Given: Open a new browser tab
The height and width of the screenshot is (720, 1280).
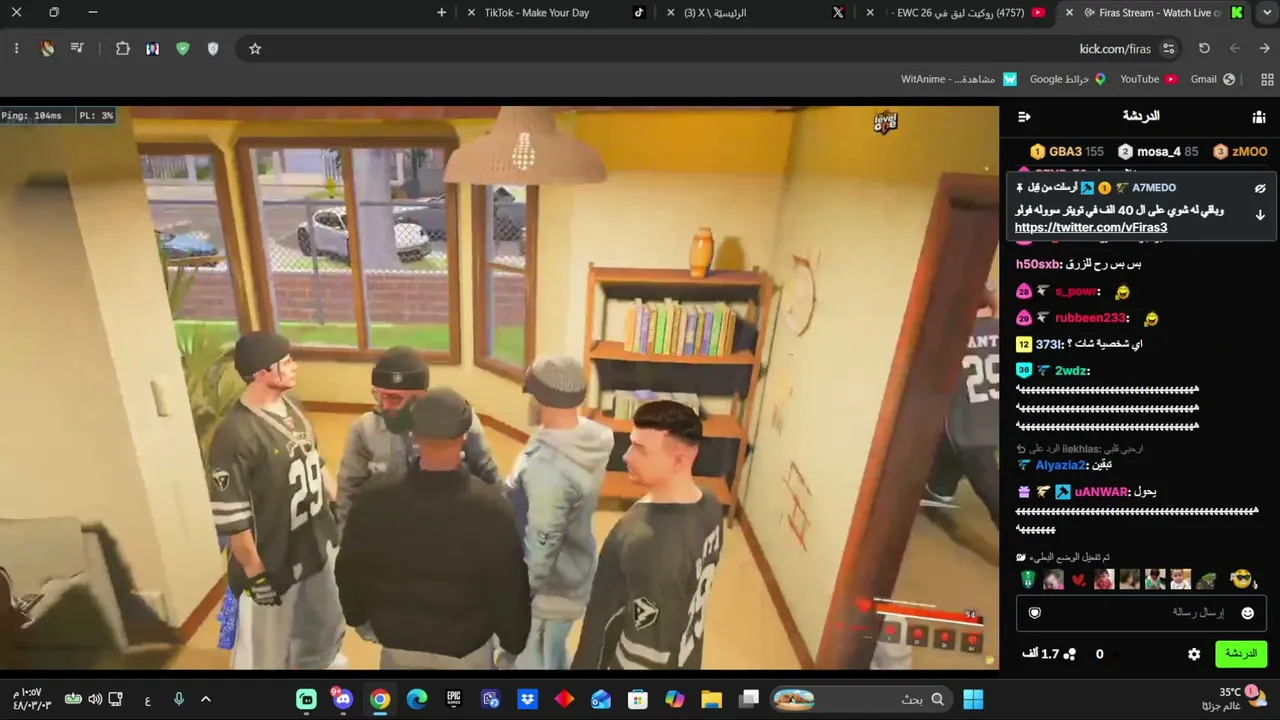Looking at the screenshot, I should [x=442, y=13].
